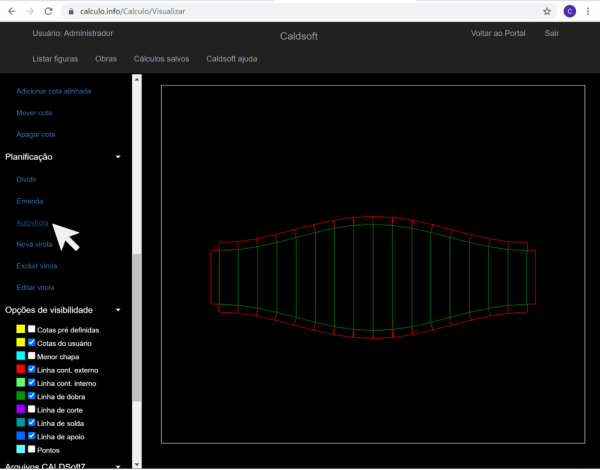Reload the page with the refresh icon
Image resolution: width=600 pixels, height=470 pixels.
[x=50, y=11]
